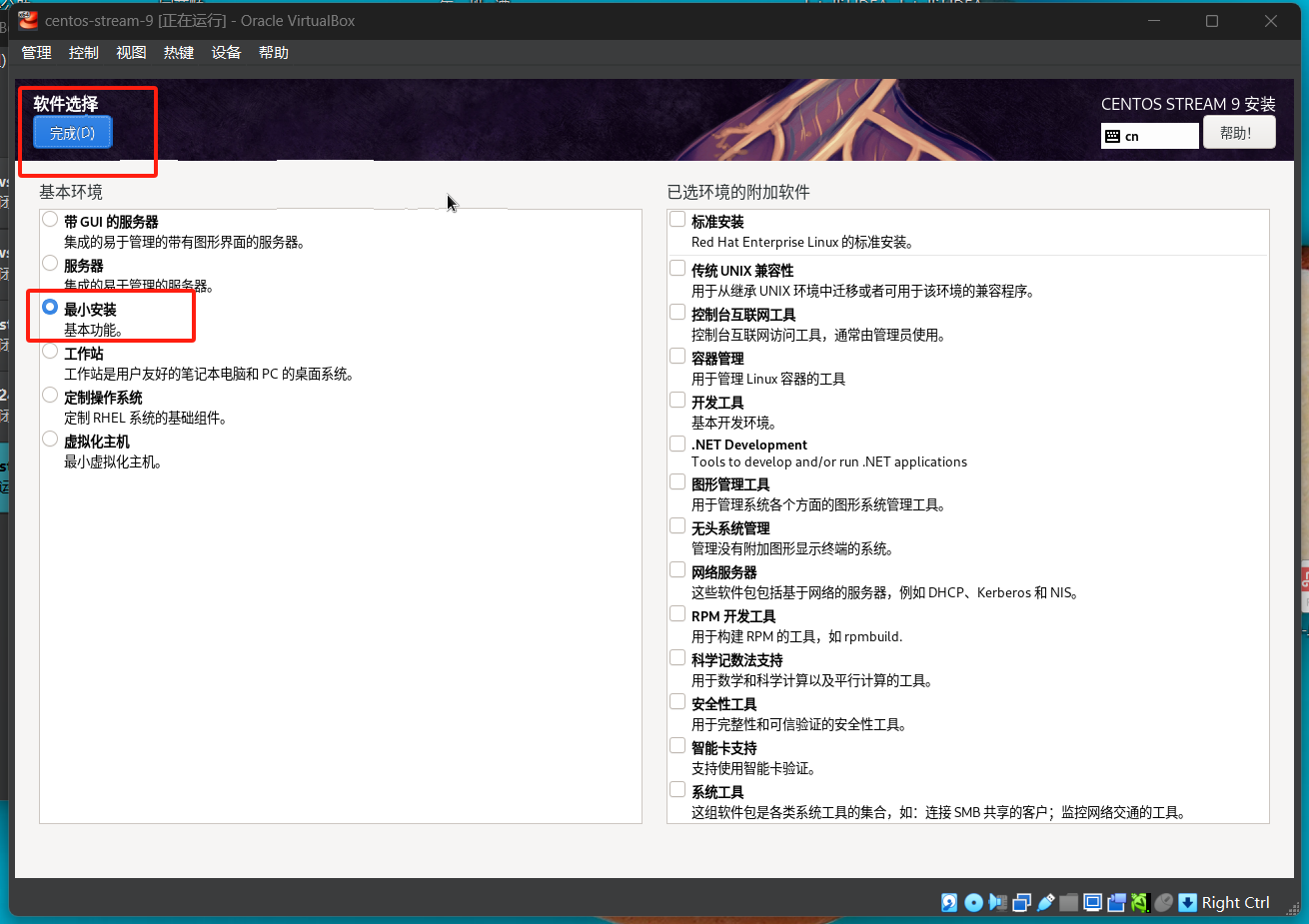Click the text 用于管理 Linux 容器的工具
Viewport: 1309px width, 924px height.
768,379
